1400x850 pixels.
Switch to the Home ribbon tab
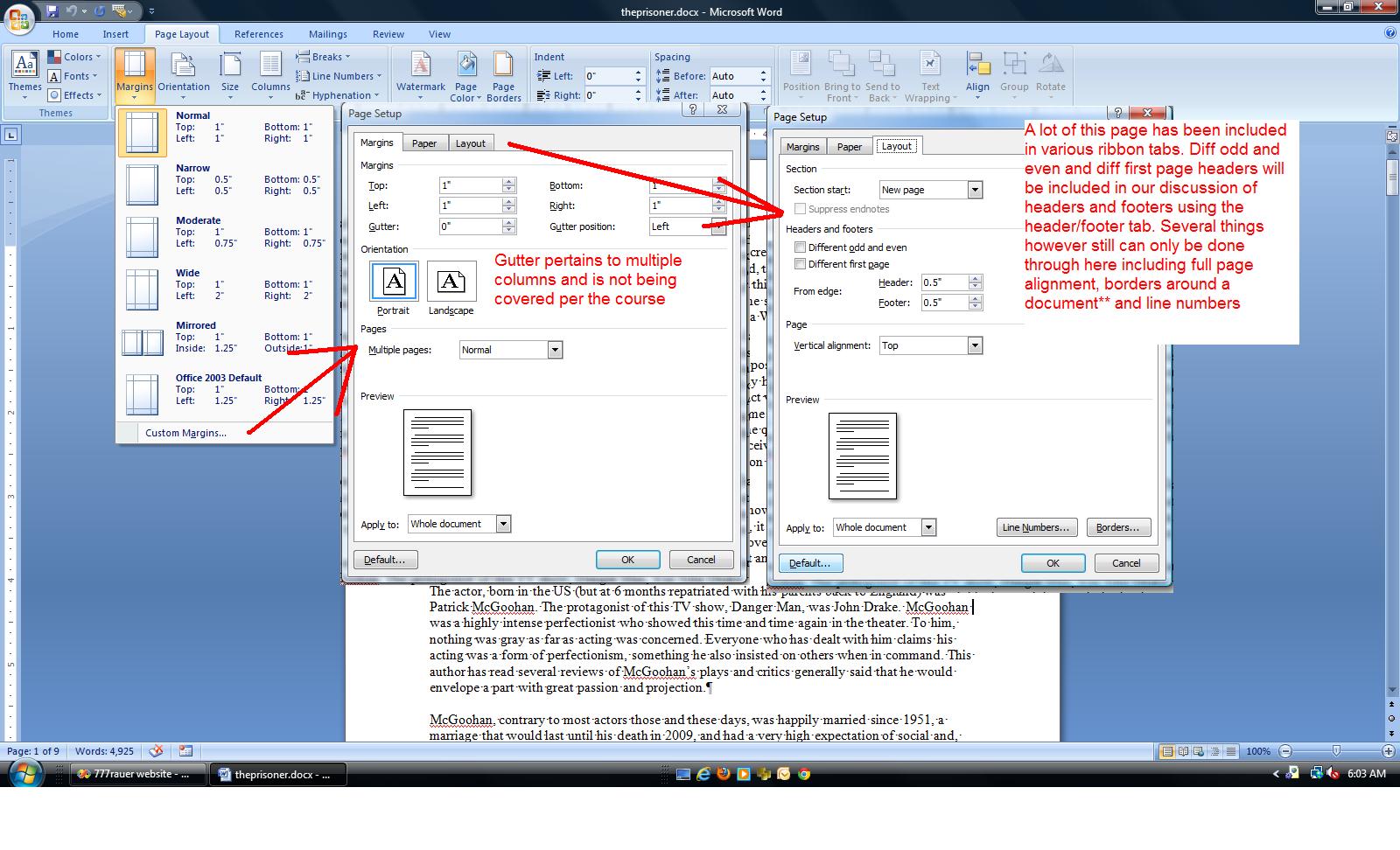point(66,34)
